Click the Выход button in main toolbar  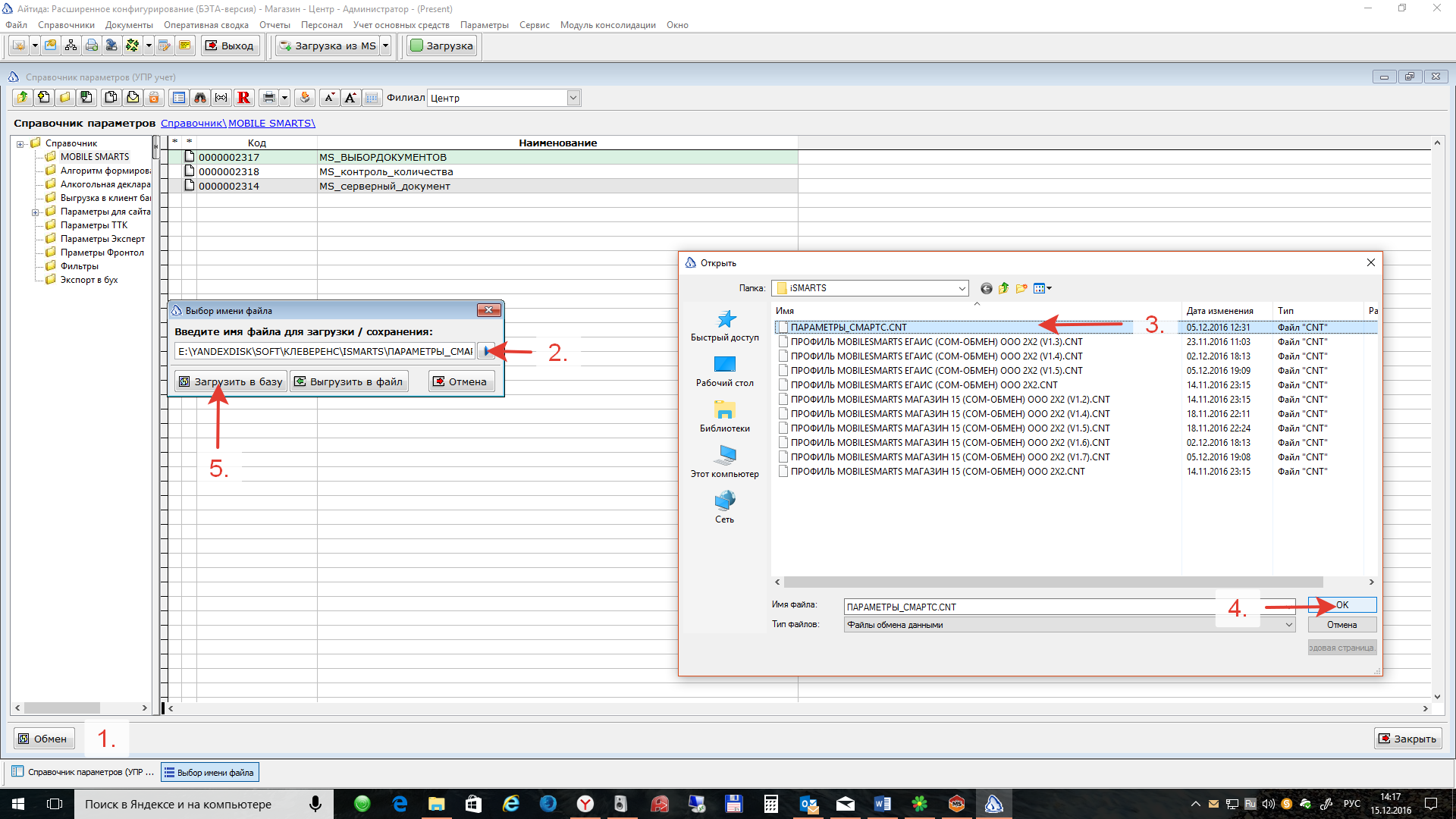click(230, 45)
